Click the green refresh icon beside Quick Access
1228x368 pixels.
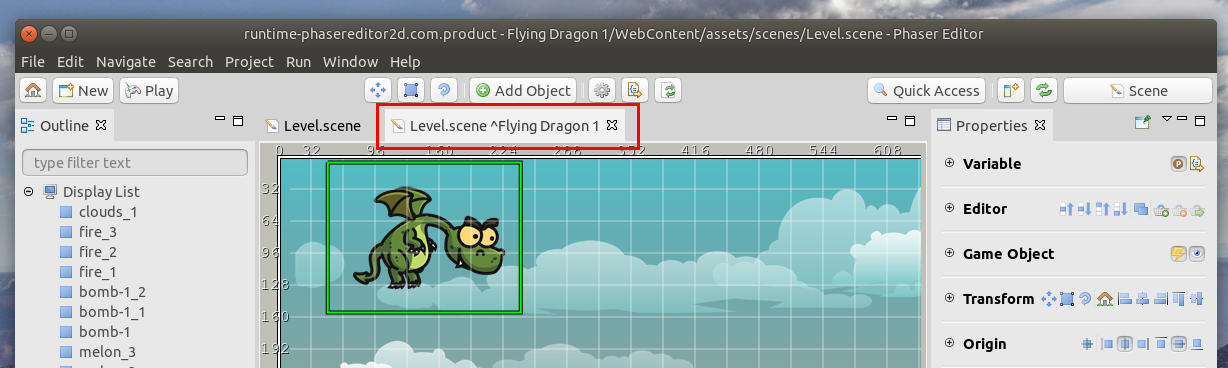coord(1044,90)
